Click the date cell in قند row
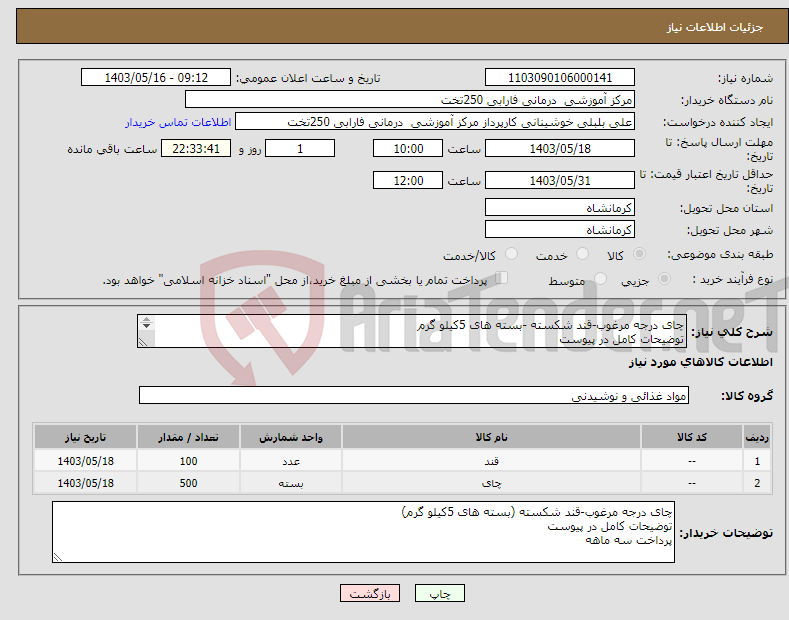Image resolution: width=789 pixels, height=620 pixels. (86, 460)
